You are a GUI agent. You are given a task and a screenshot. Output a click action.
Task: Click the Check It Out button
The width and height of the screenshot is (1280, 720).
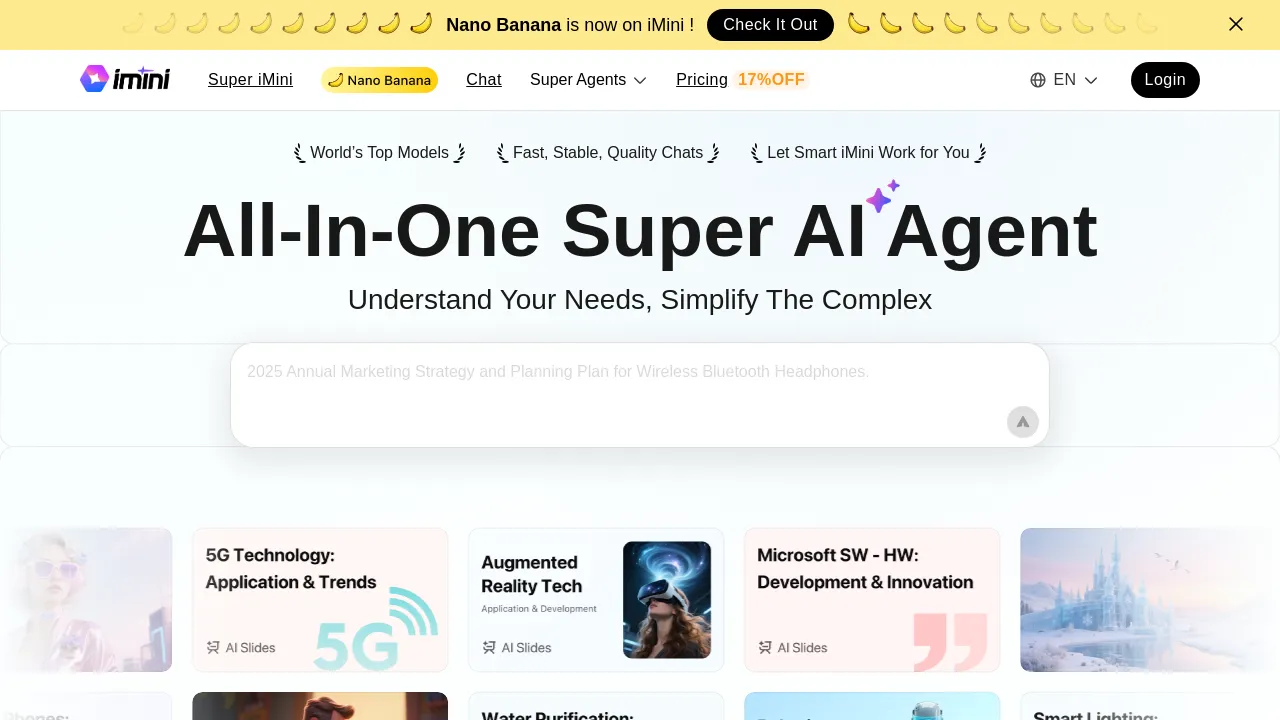[770, 25]
